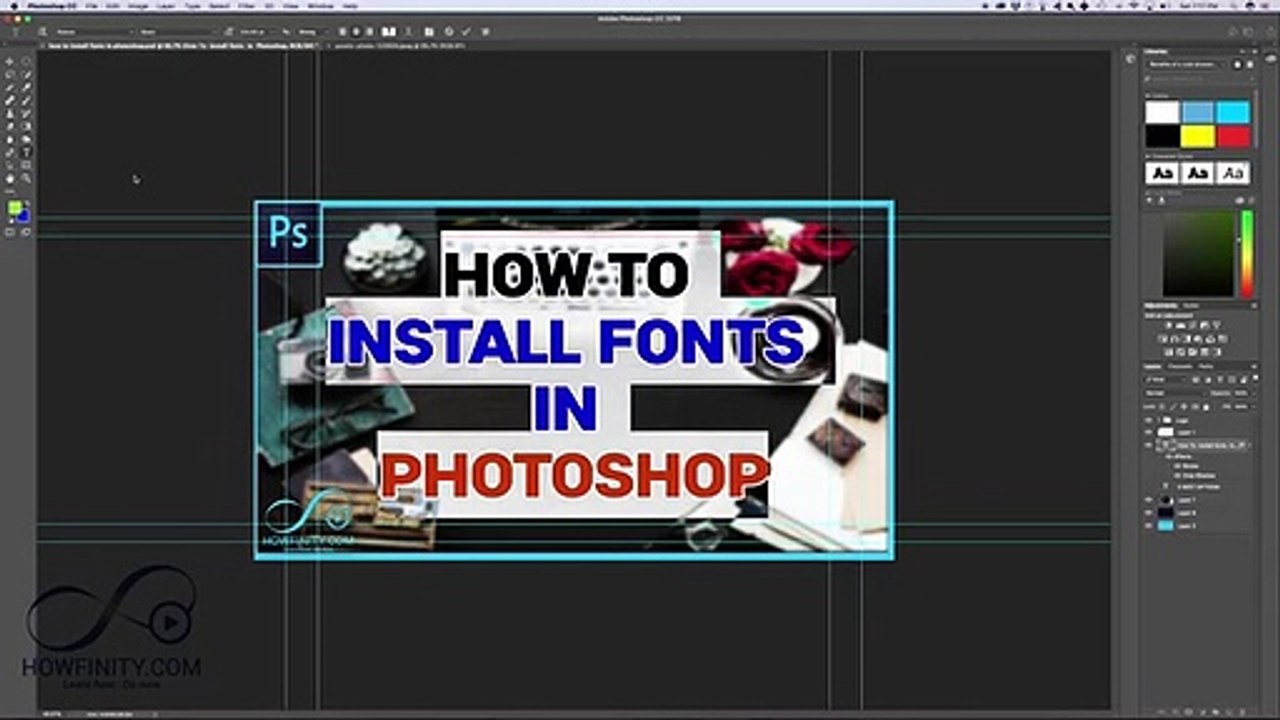Expand the Logo layer group
Screen dimensions: 1280x720
pos(1159,420)
